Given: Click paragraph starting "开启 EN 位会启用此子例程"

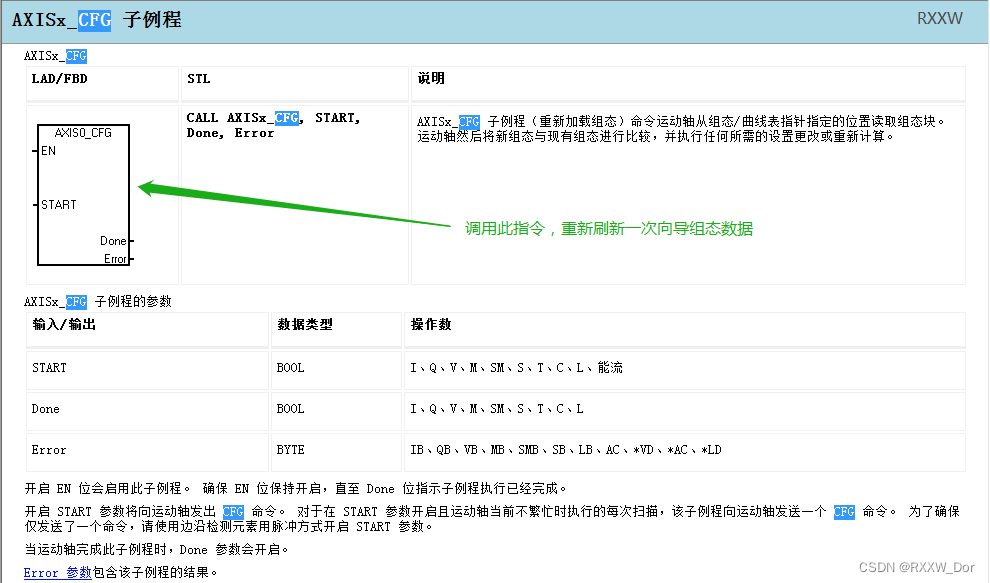Looking at the screenshot, I should point(295,488).
